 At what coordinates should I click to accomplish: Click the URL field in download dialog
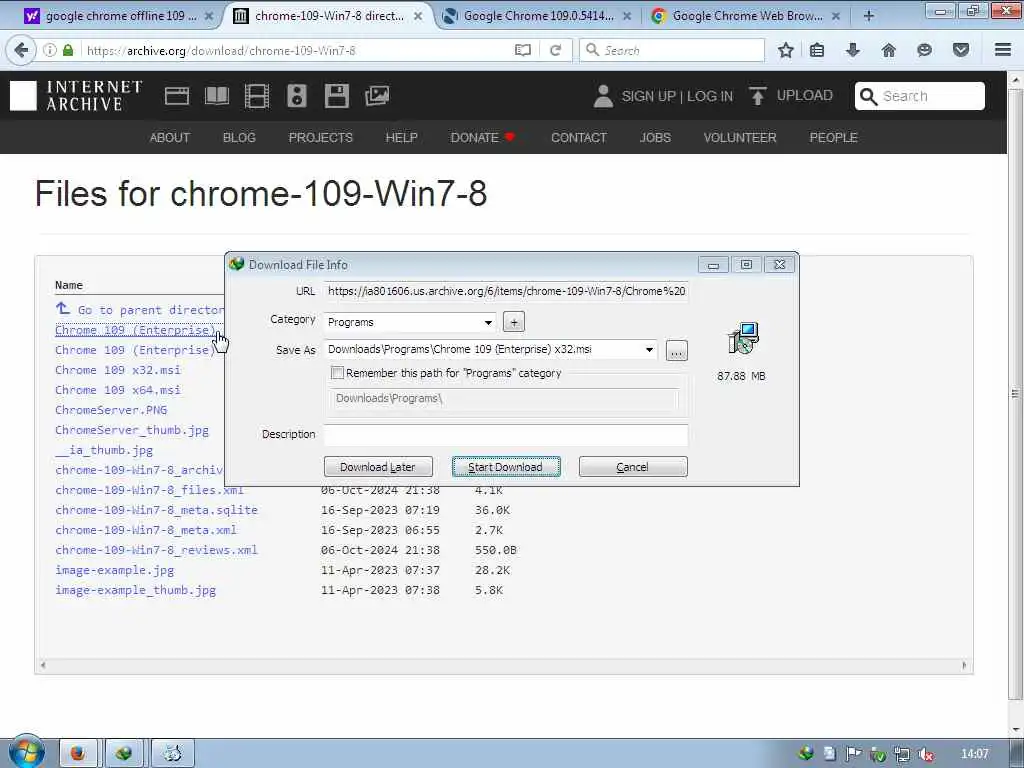tap(506, 291)
